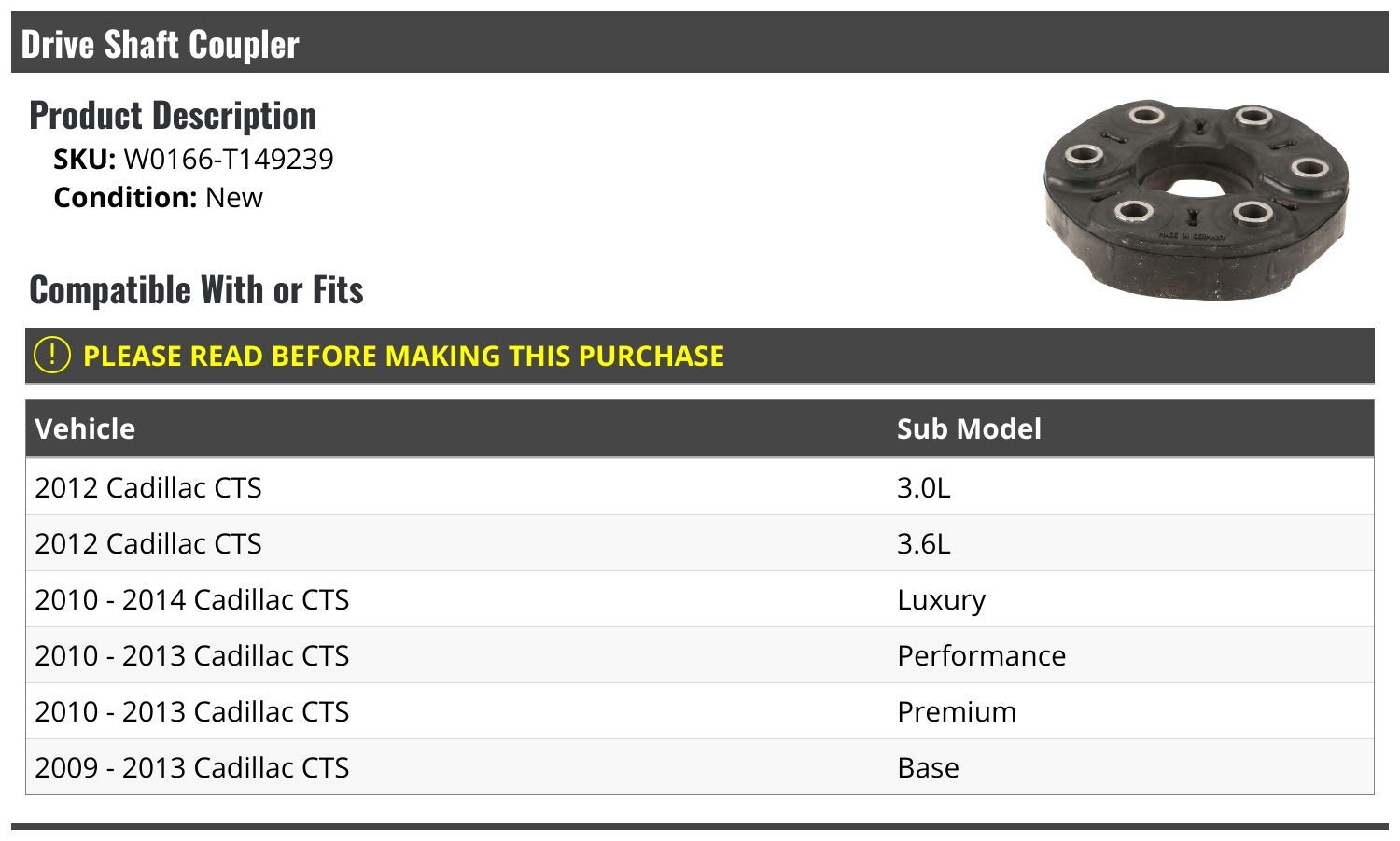
Task: Select the Luxury sub model cell
Action: 941,599
